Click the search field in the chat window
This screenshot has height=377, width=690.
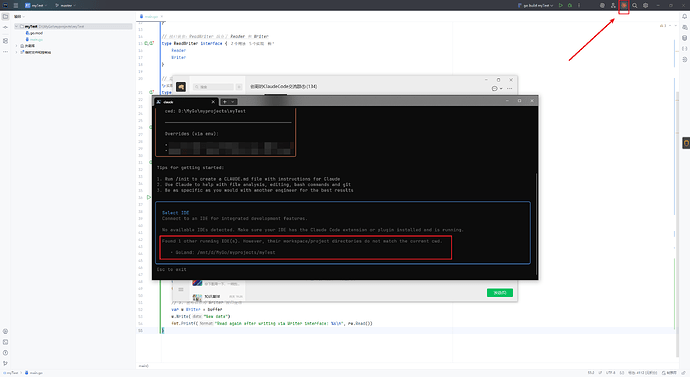coord(213,87)
